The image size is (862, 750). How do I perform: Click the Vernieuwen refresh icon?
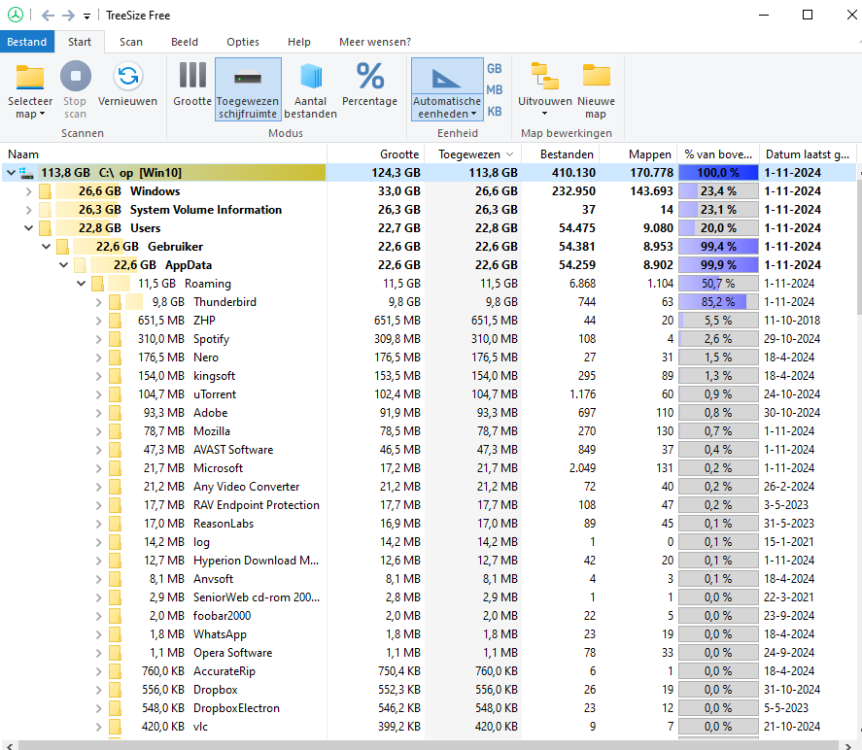click(x=127, y=77)
